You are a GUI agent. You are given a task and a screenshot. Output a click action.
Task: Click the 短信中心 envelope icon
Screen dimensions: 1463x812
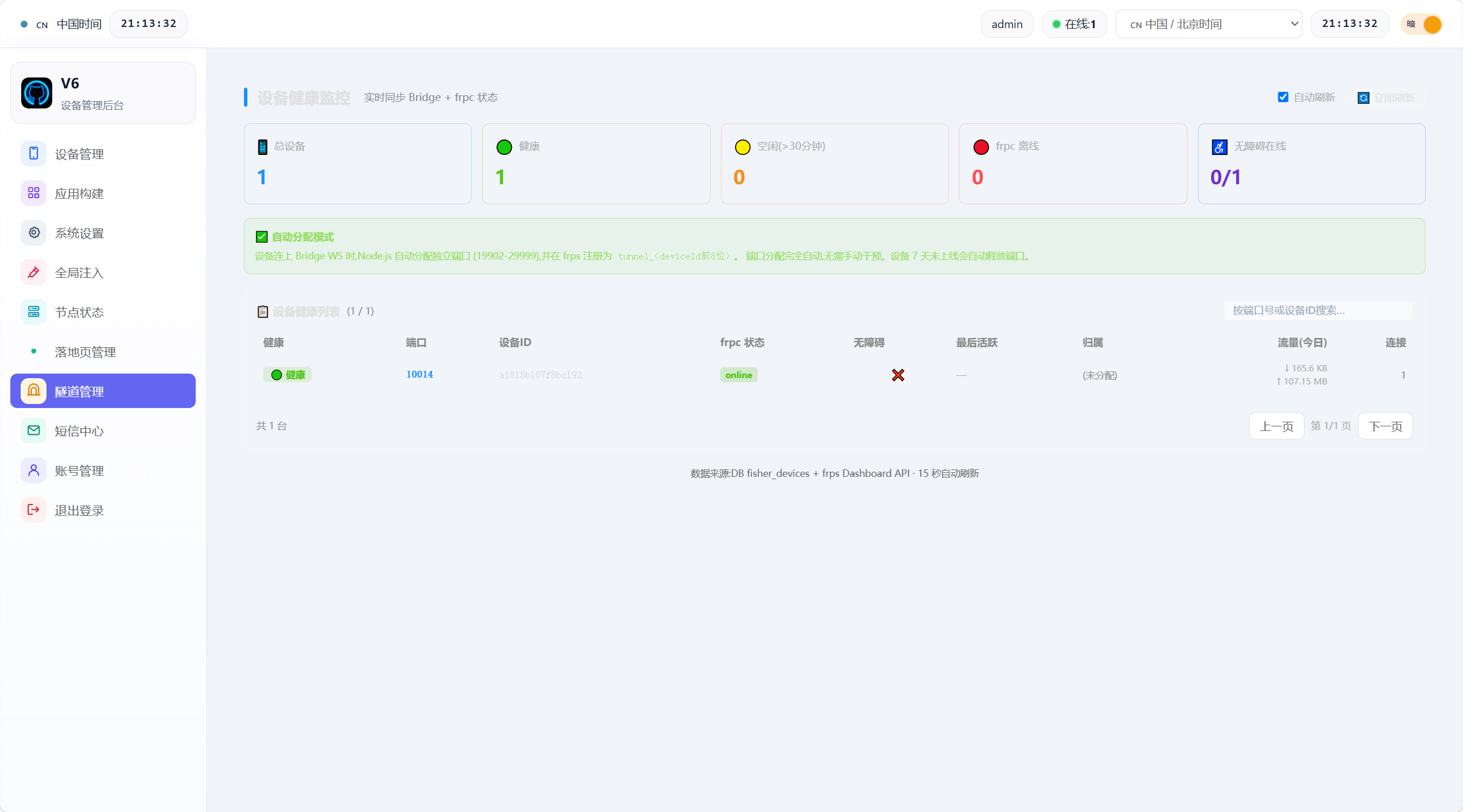click(x=34, y=430)
